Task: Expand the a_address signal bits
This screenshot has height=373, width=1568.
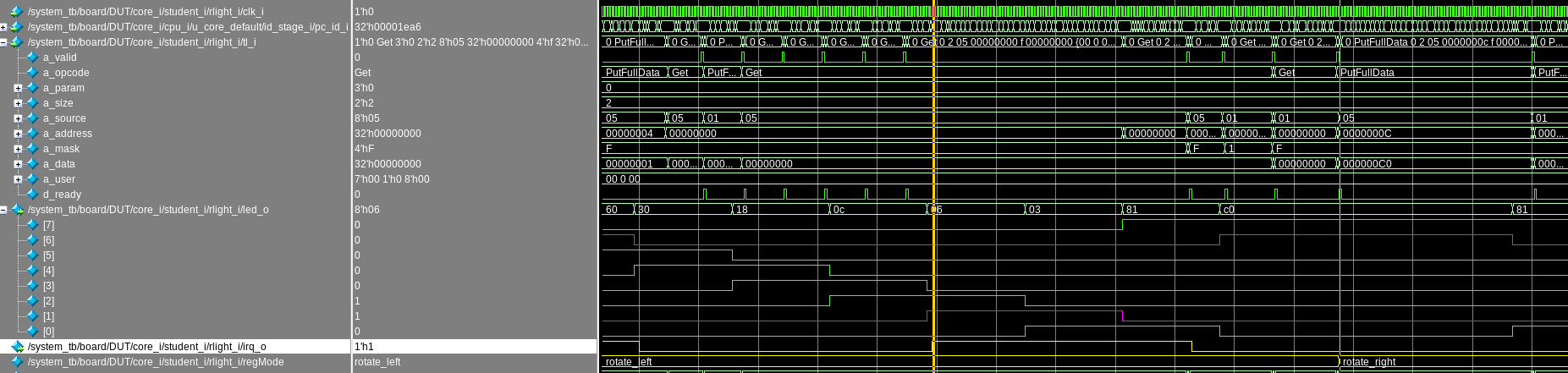Action: (x=18, y=134)
